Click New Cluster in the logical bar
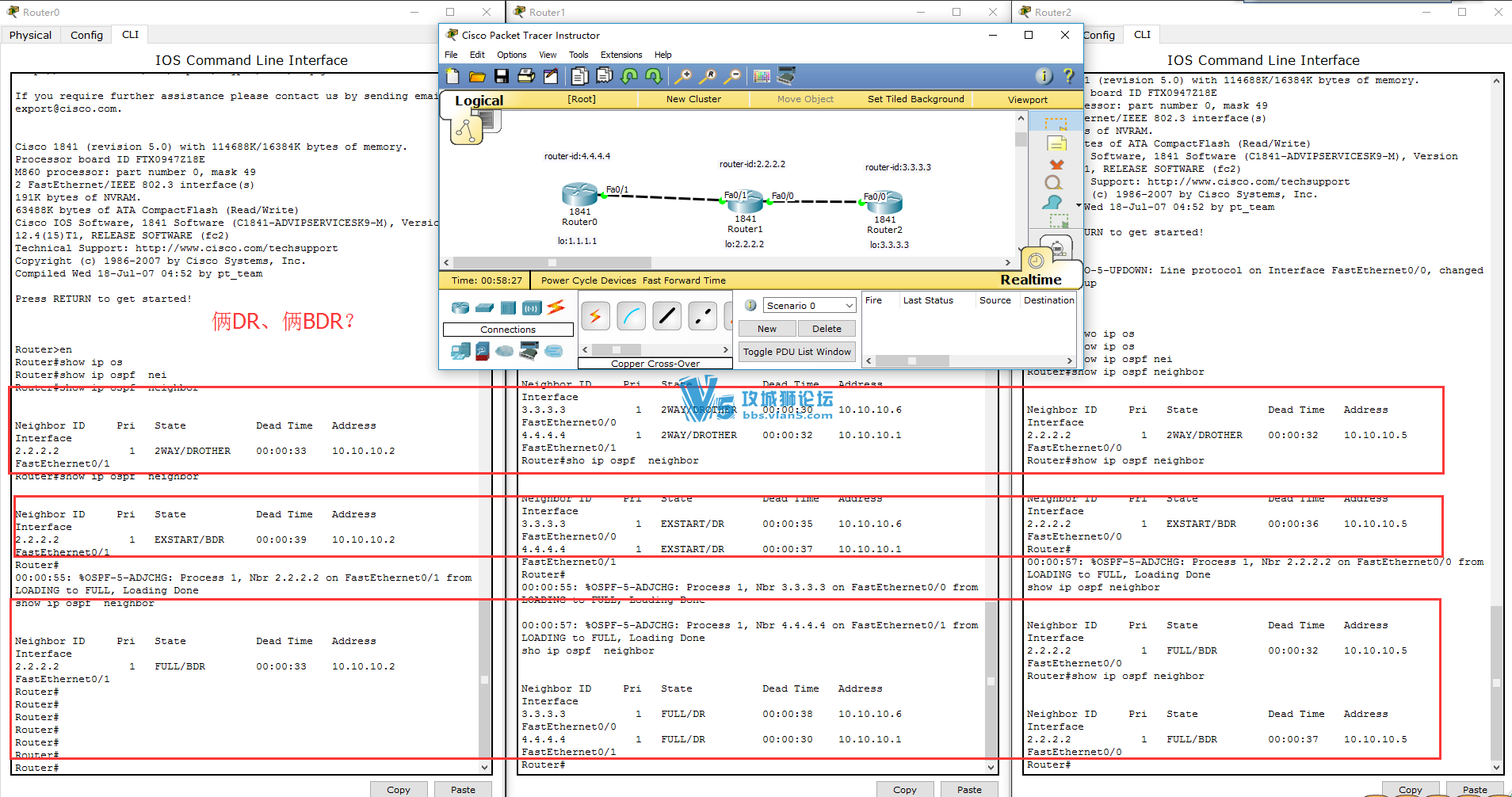The width and height of the screenshot is (1512, 797). 693,99
